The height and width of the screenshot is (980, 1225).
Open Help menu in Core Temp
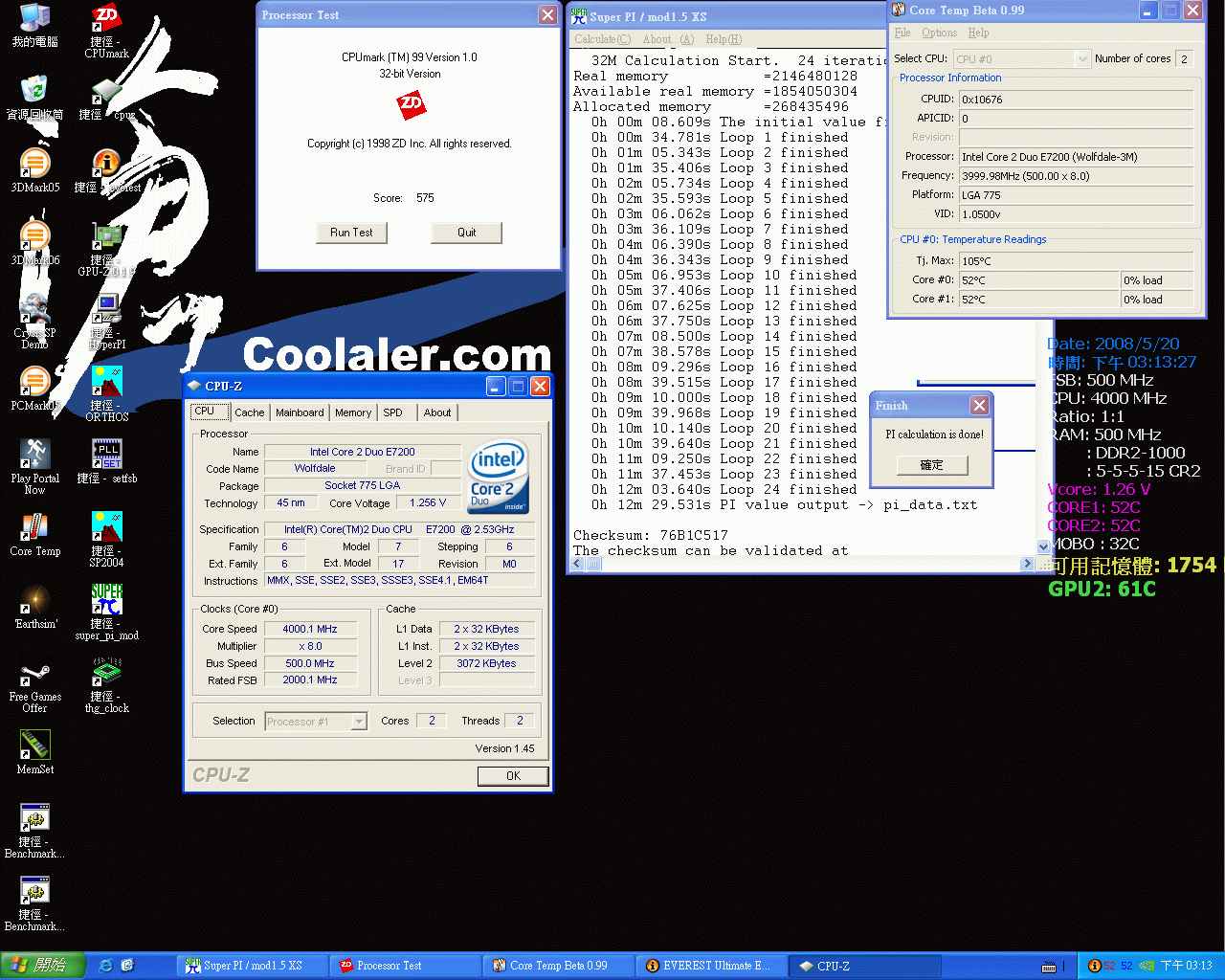978,33
